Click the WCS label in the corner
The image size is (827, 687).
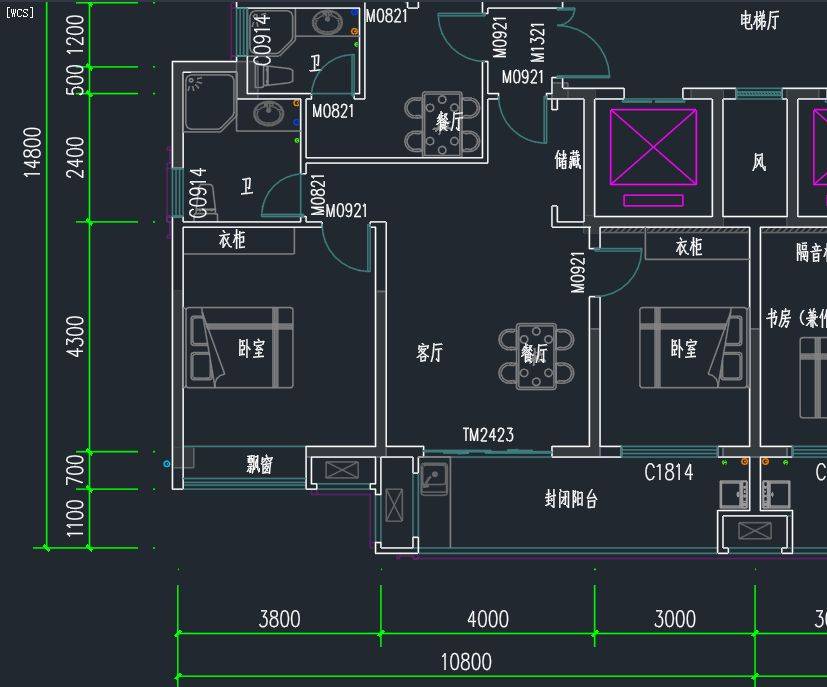tap(19, 13)
